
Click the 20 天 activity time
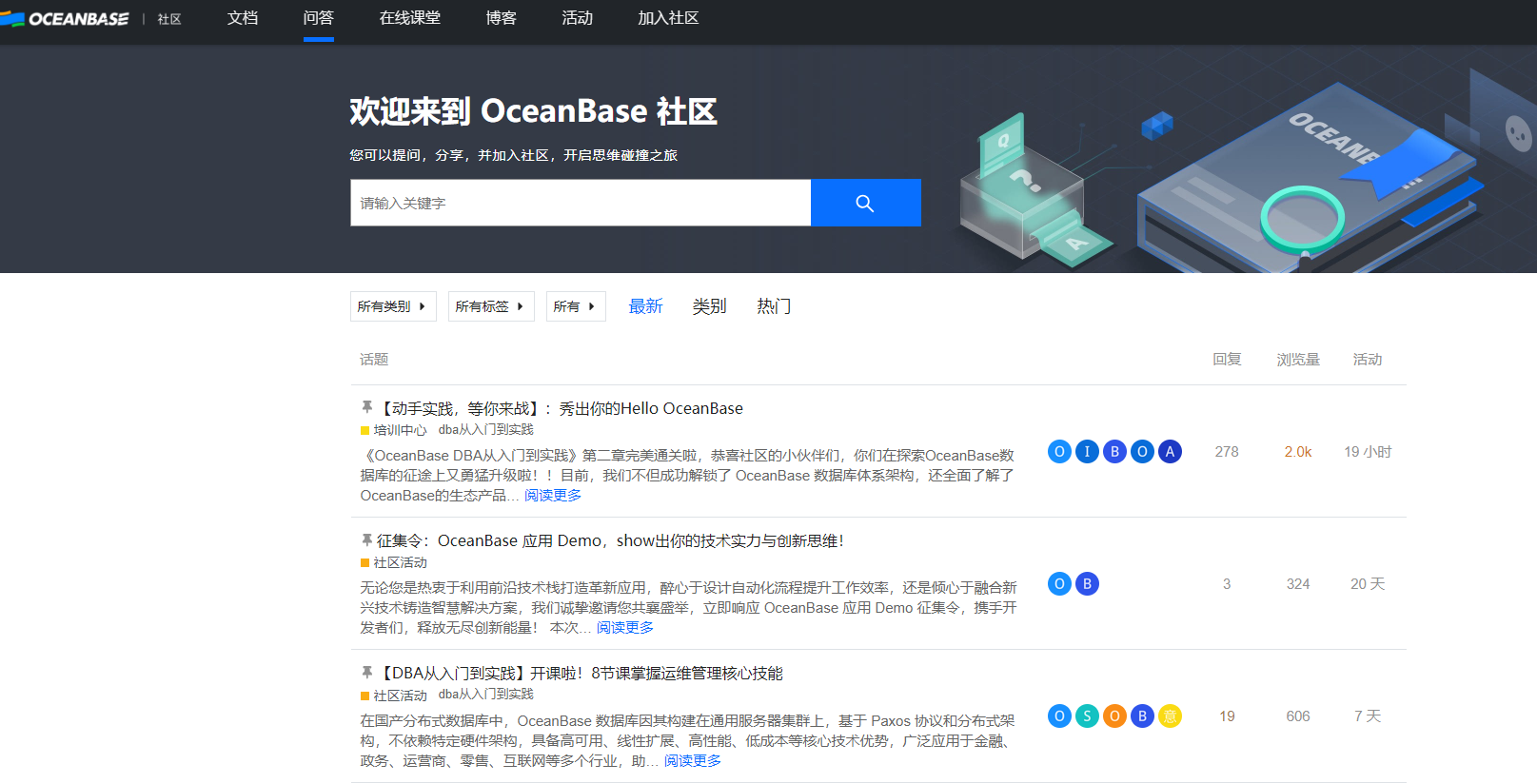point(1368,583)
